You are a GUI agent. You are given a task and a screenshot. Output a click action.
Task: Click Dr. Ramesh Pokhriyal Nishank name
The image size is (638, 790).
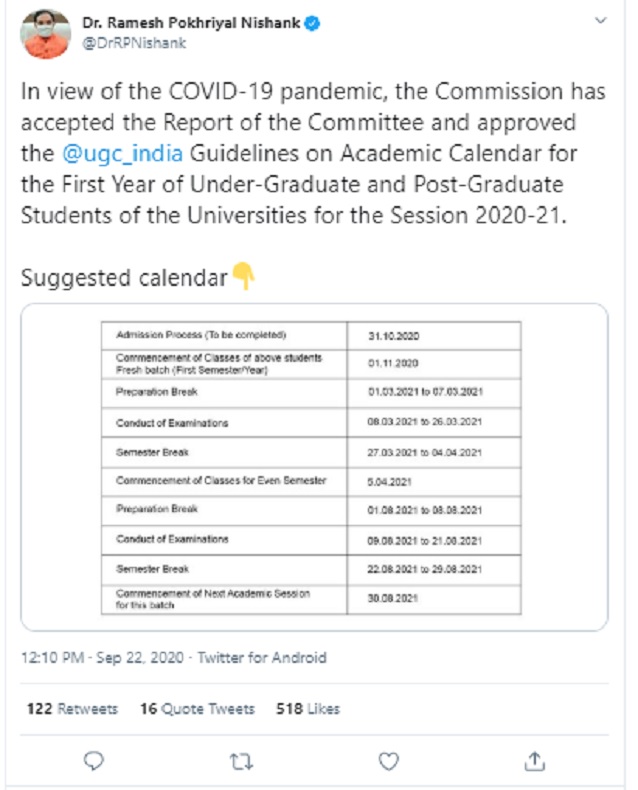click(191, 23)
